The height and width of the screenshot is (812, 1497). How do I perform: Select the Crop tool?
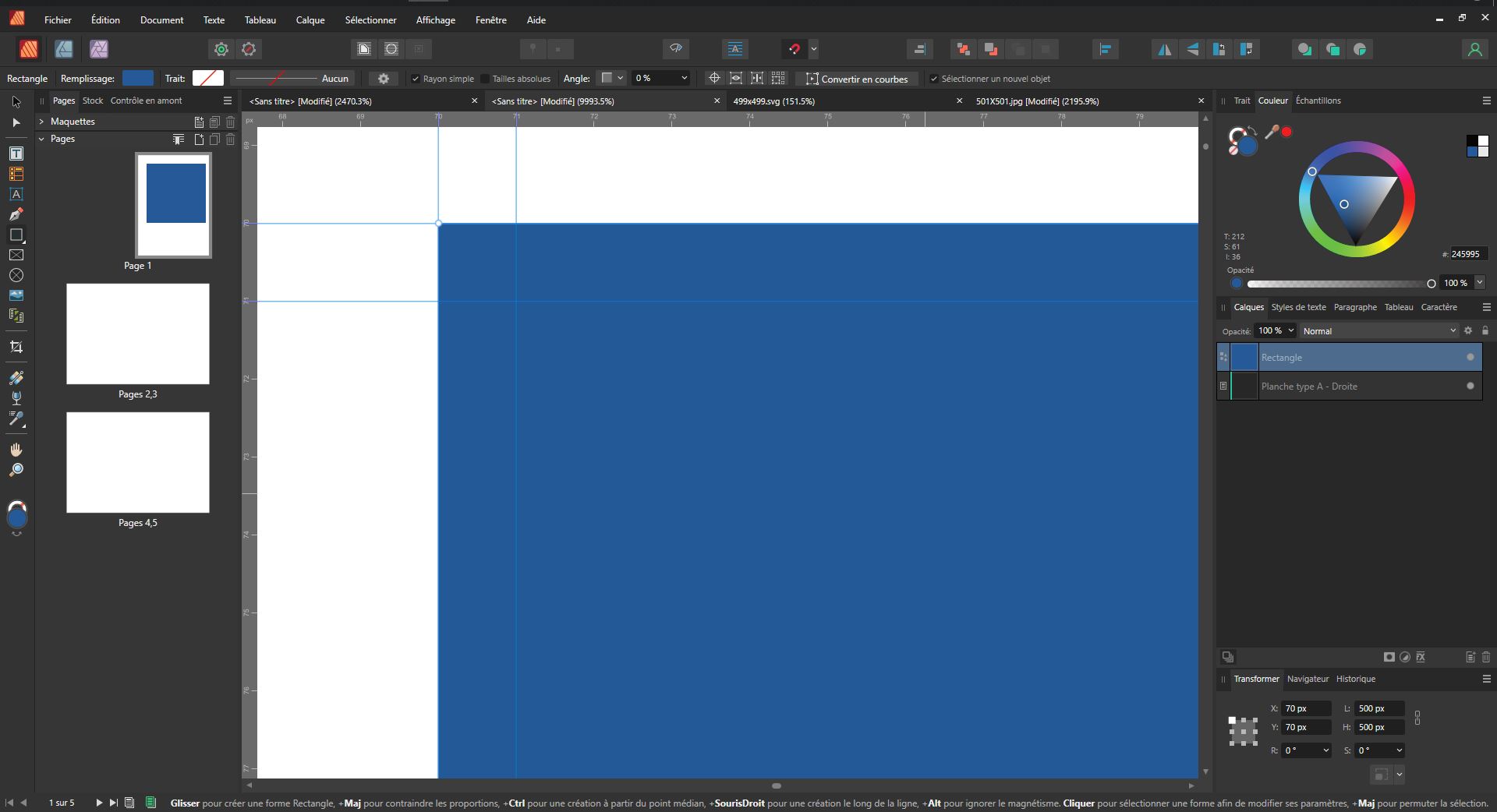[16, 347]
